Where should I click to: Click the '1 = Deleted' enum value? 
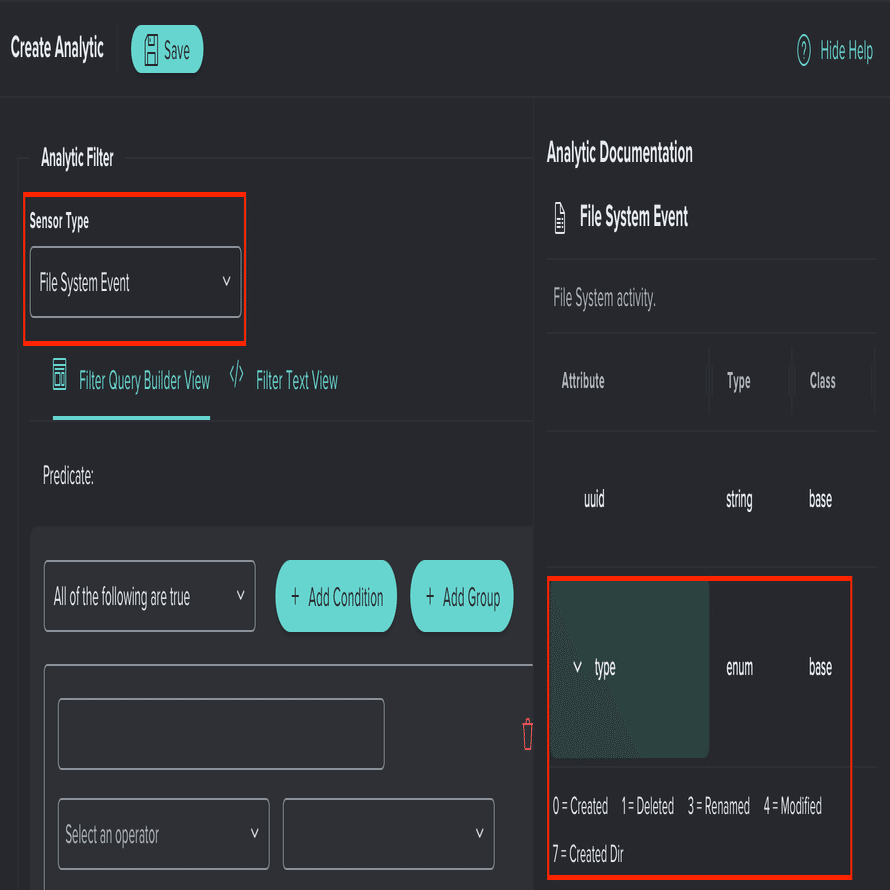pos(648,806)
